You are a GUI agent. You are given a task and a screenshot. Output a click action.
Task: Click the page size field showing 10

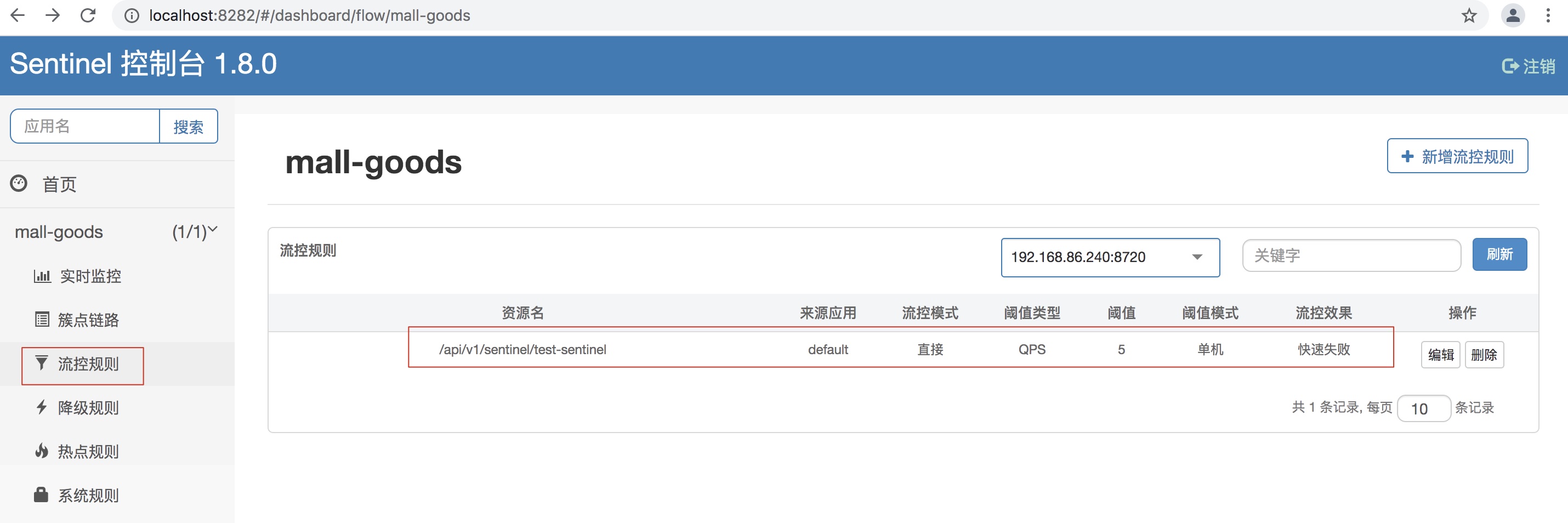click(x=1424, y=408)
